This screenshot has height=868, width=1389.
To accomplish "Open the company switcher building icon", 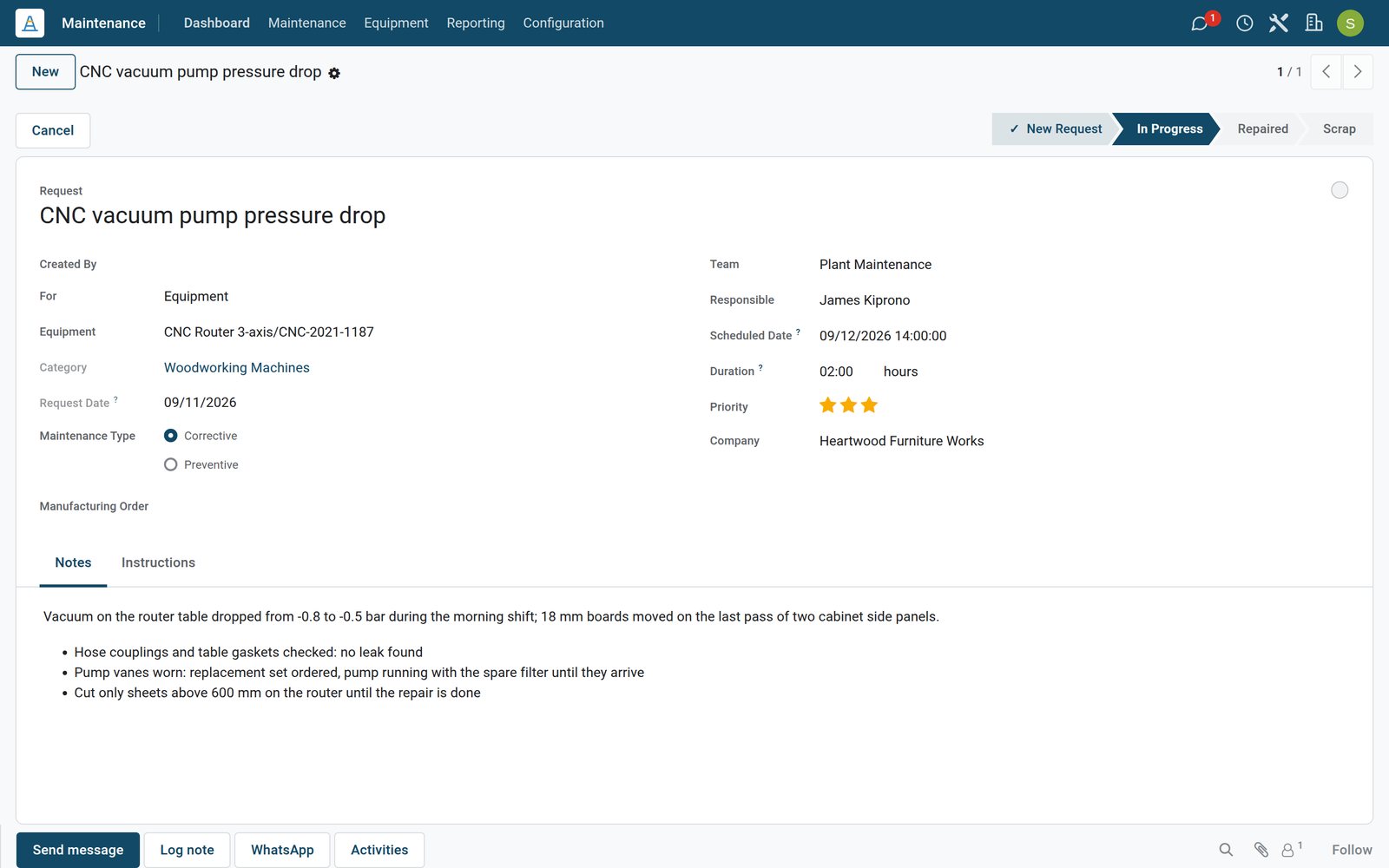I will 1313,23.
